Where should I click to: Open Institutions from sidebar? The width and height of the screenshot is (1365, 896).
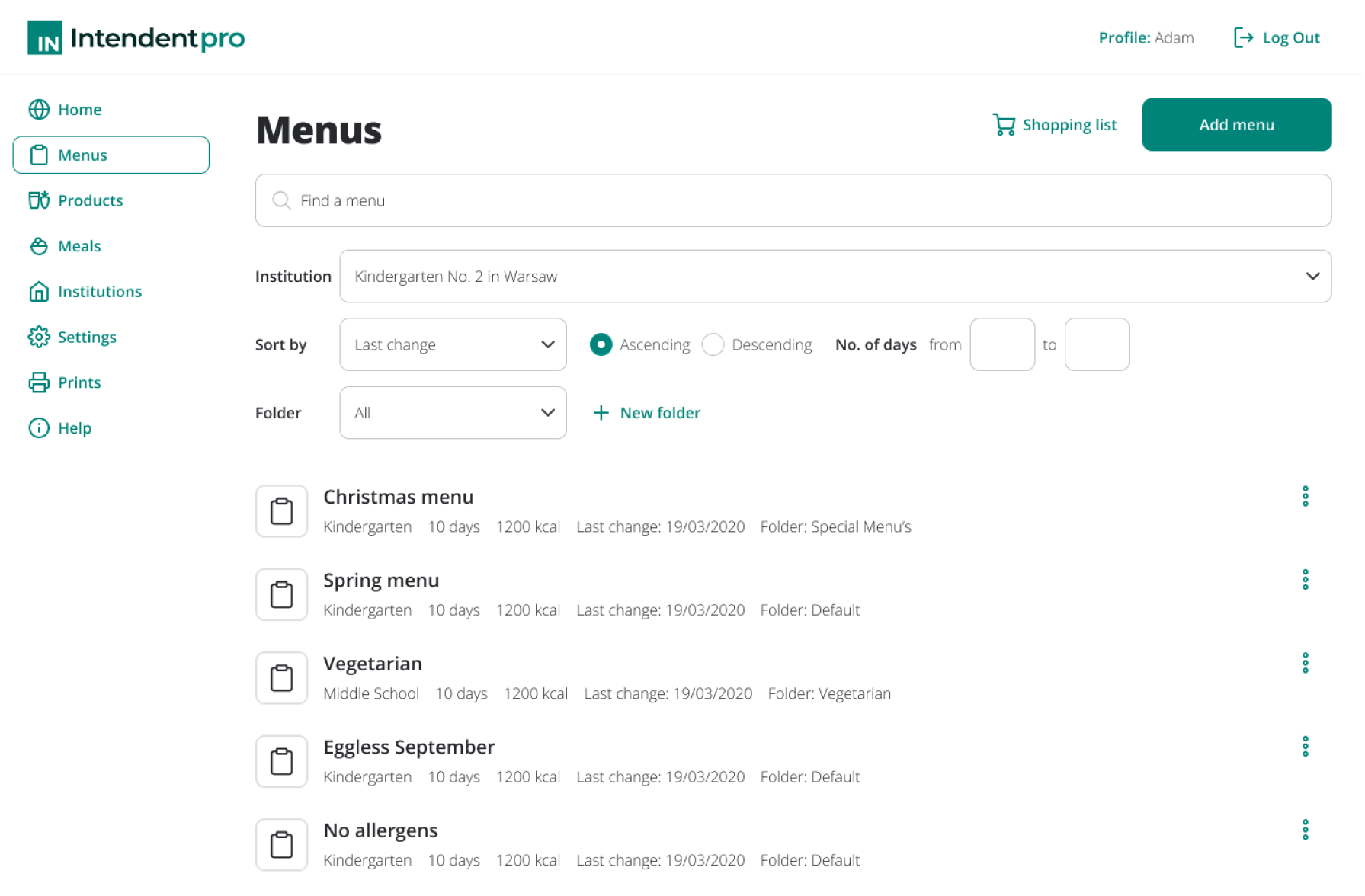(x=100, y=292)
